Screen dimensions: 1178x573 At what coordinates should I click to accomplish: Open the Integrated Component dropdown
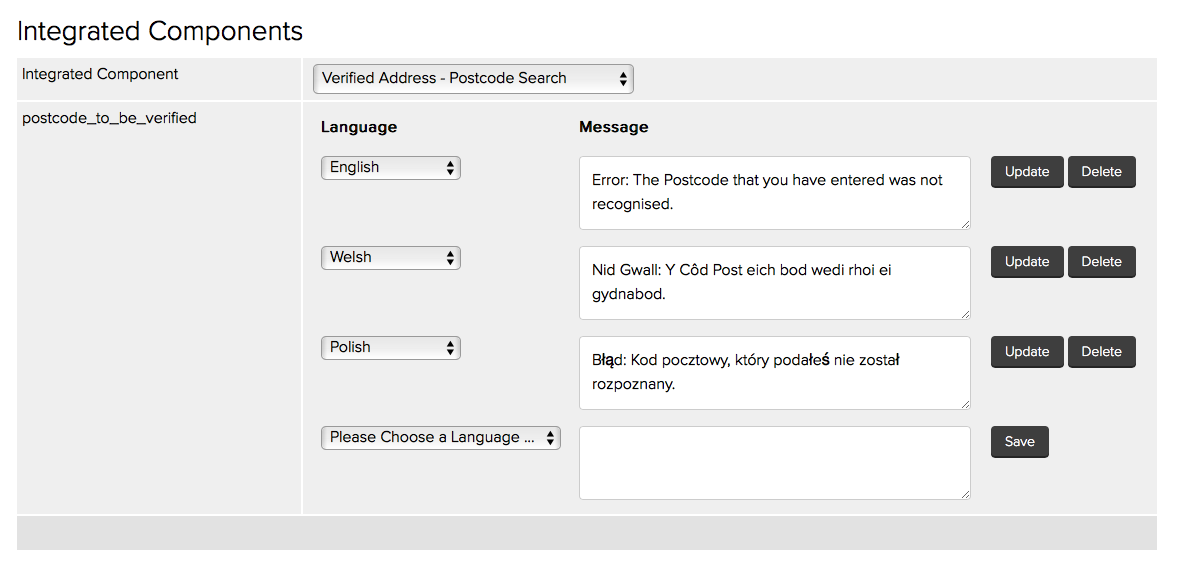[473, 78]
